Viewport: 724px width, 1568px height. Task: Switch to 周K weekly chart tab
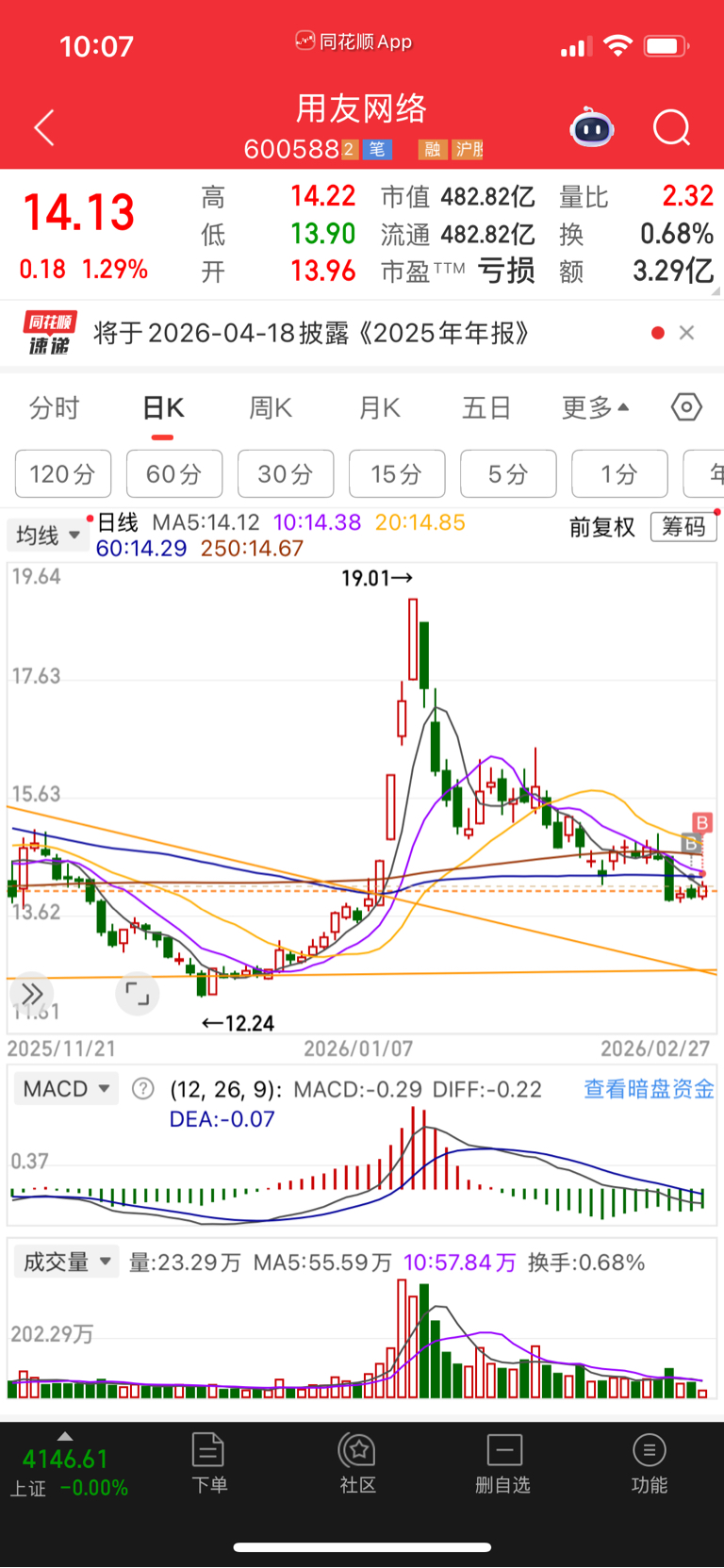(271, 408)
